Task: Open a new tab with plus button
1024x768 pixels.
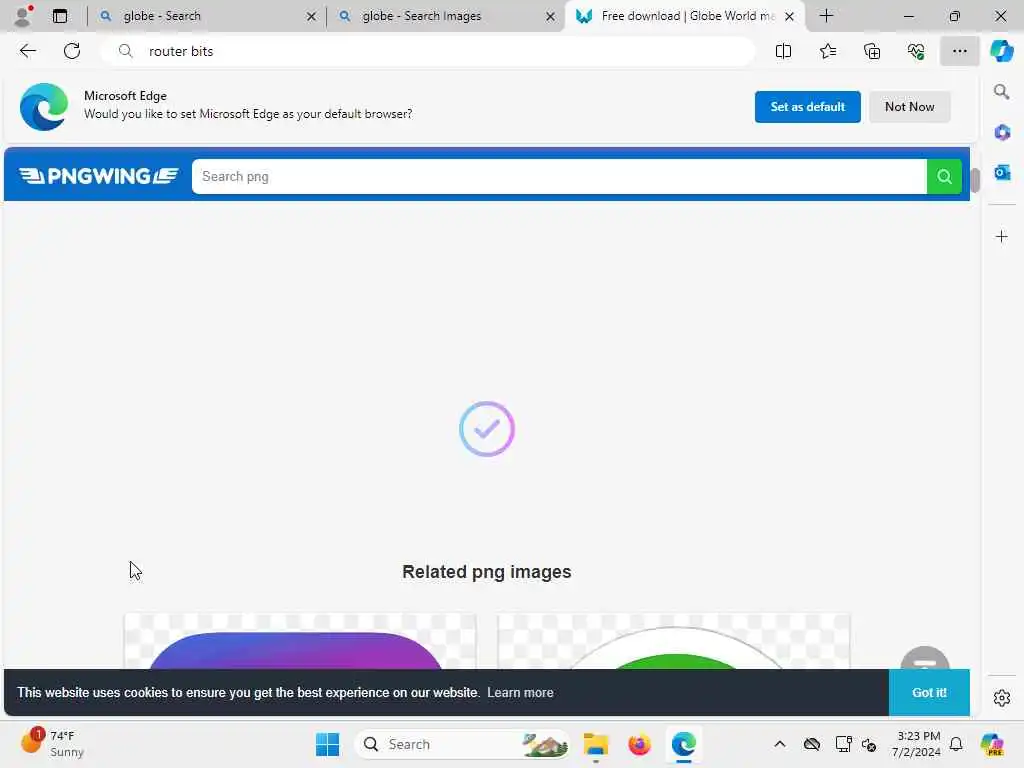Action: (826, 16)
